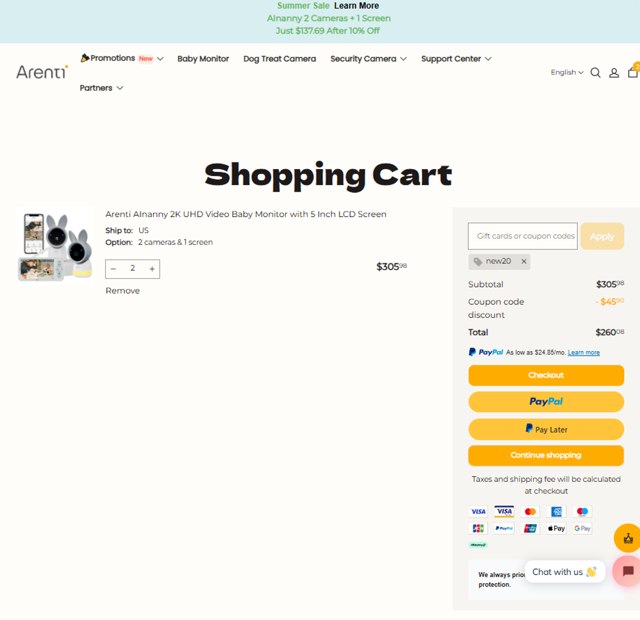This screenshot has width=640, height=620.
Task: Click the Apple Pay payment icon
Action: (x=556, y=528)
